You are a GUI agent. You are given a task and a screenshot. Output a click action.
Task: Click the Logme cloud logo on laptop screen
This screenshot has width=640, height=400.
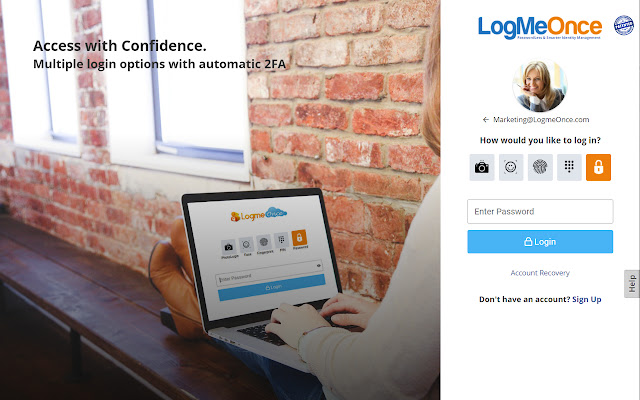pos(259,214)
